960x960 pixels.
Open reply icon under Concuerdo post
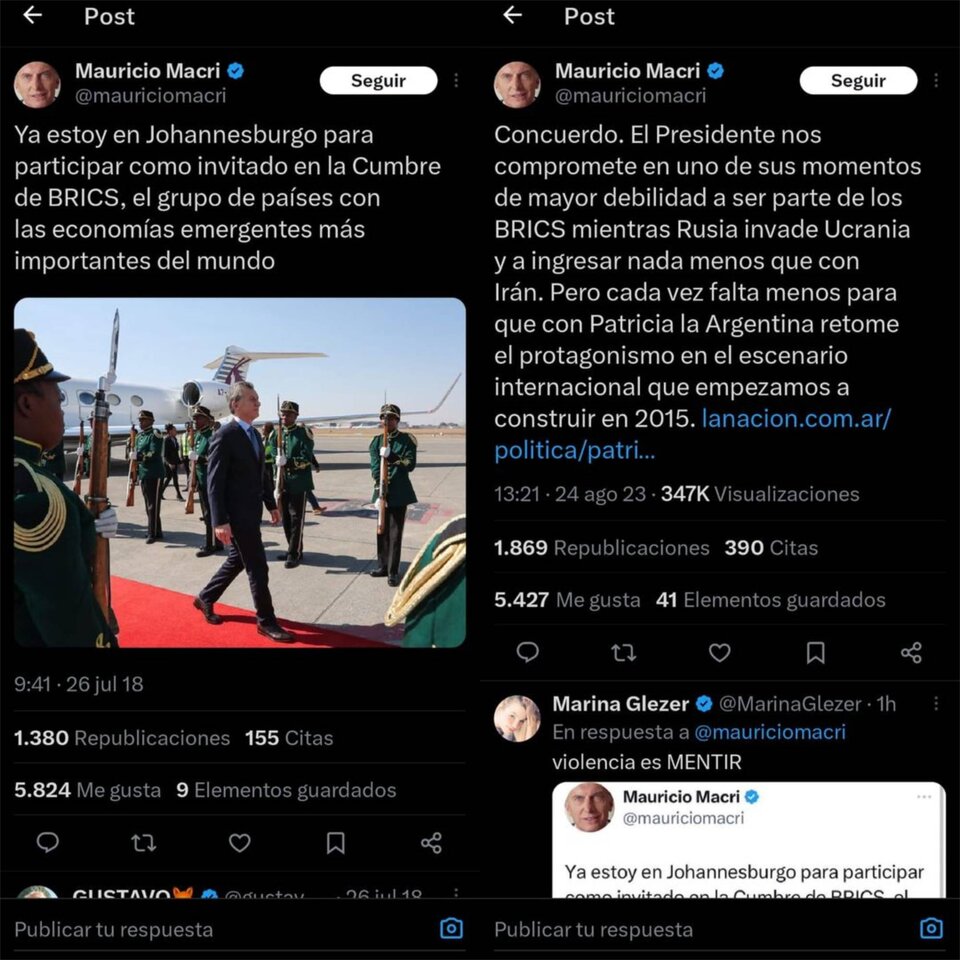coord(528,653)
